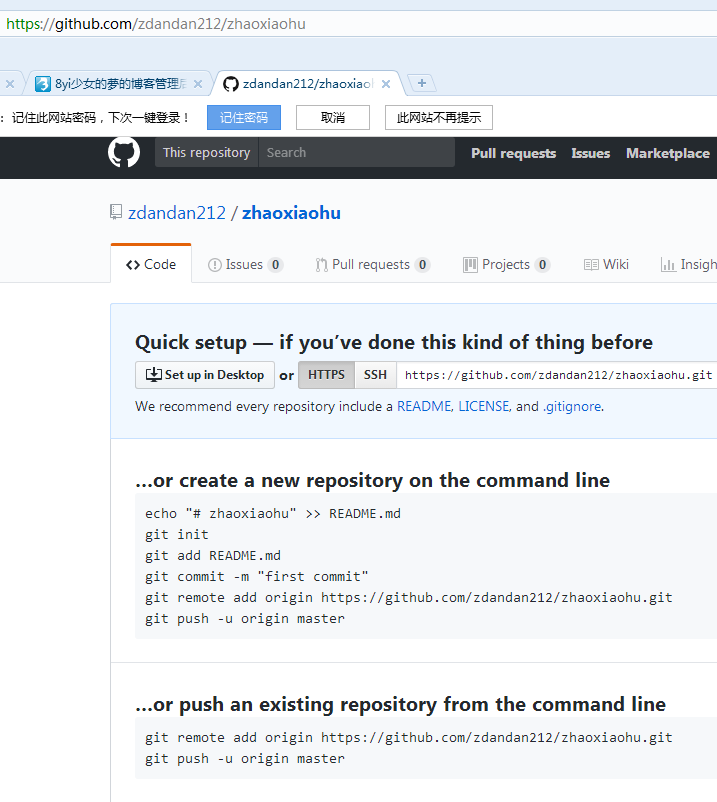Click the desktop download icon in setup button
Image resolution: width=717 pixels, height=802 pixels.
[x=153, y=374]
